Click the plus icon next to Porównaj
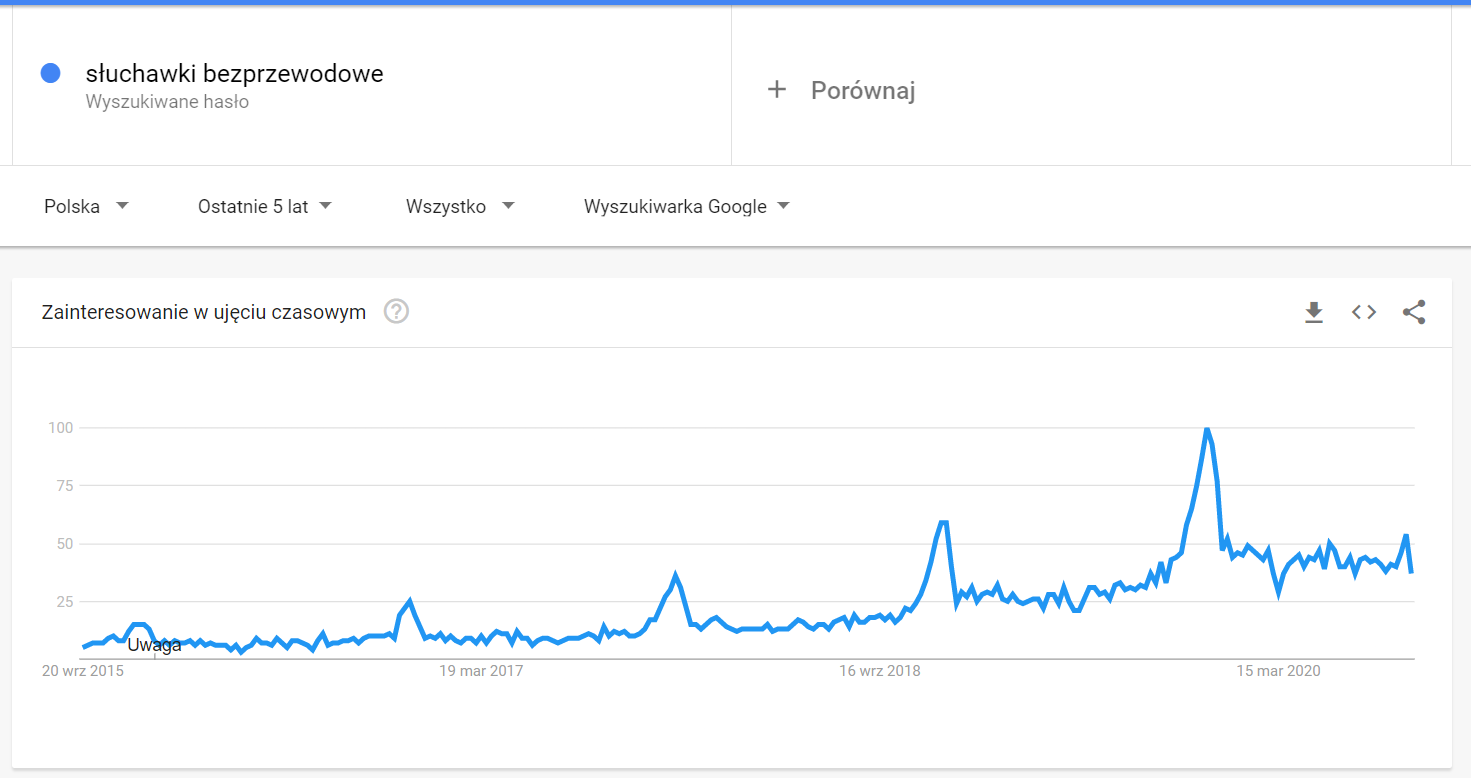 [778, 89]
